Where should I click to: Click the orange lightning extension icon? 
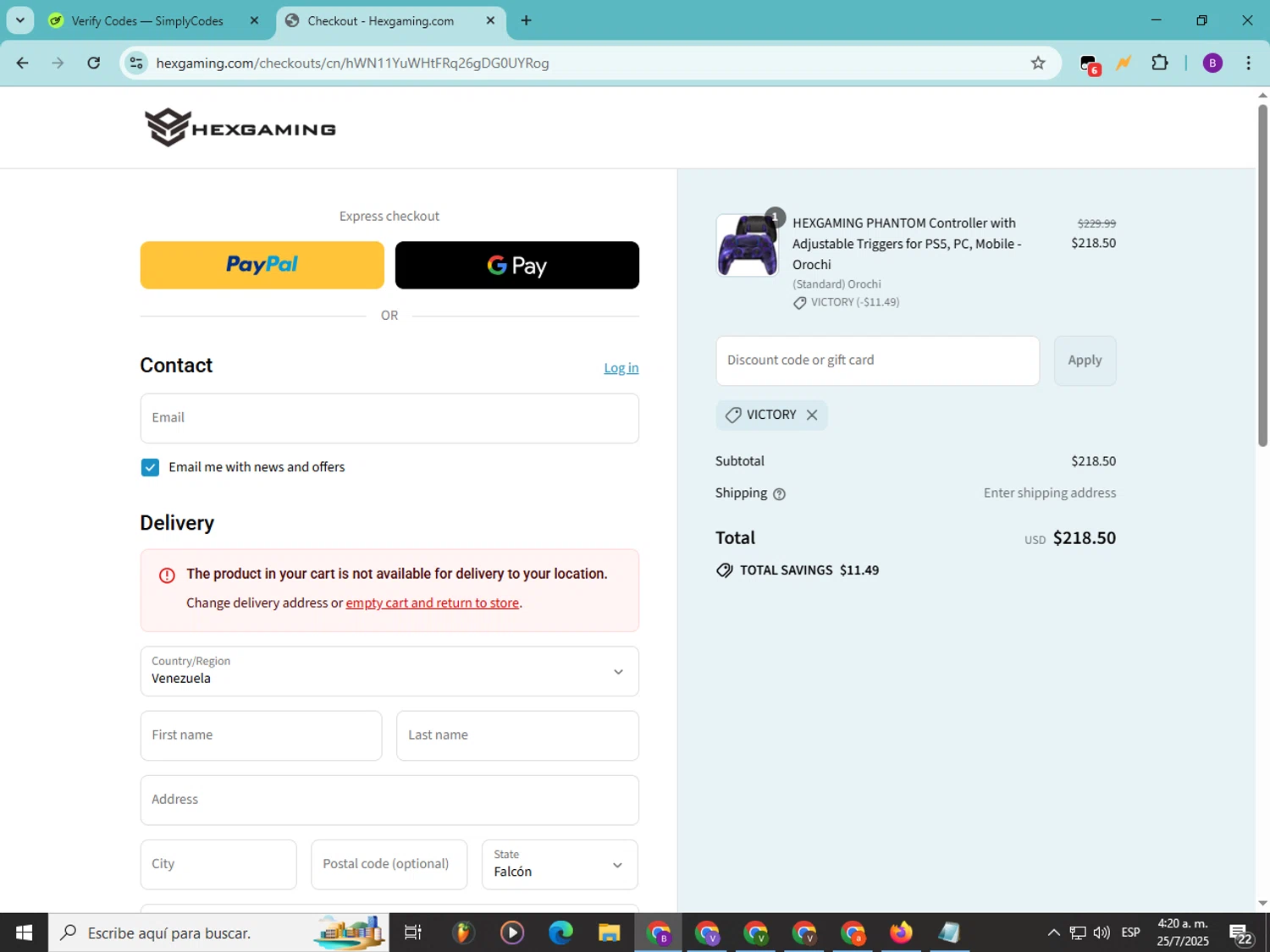(1124, 63)
